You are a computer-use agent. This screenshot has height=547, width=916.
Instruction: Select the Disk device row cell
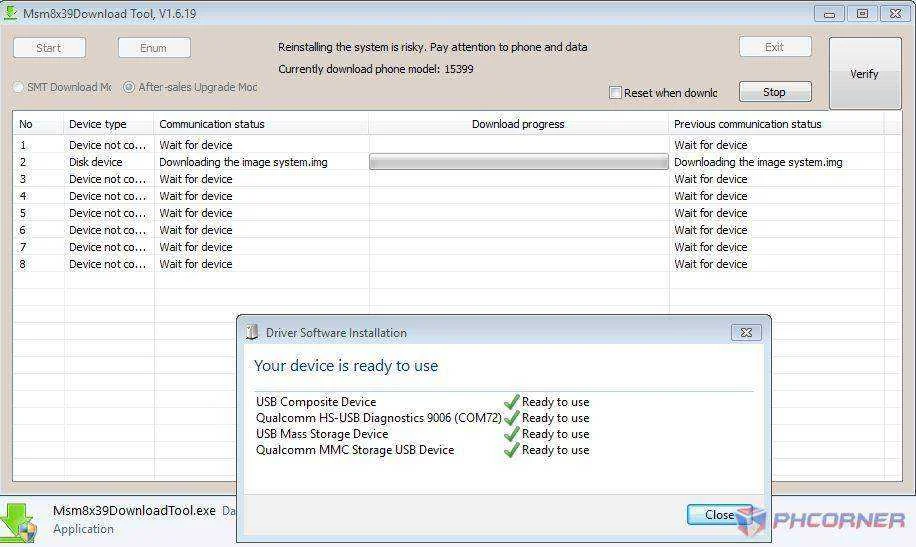coord(96,162)
